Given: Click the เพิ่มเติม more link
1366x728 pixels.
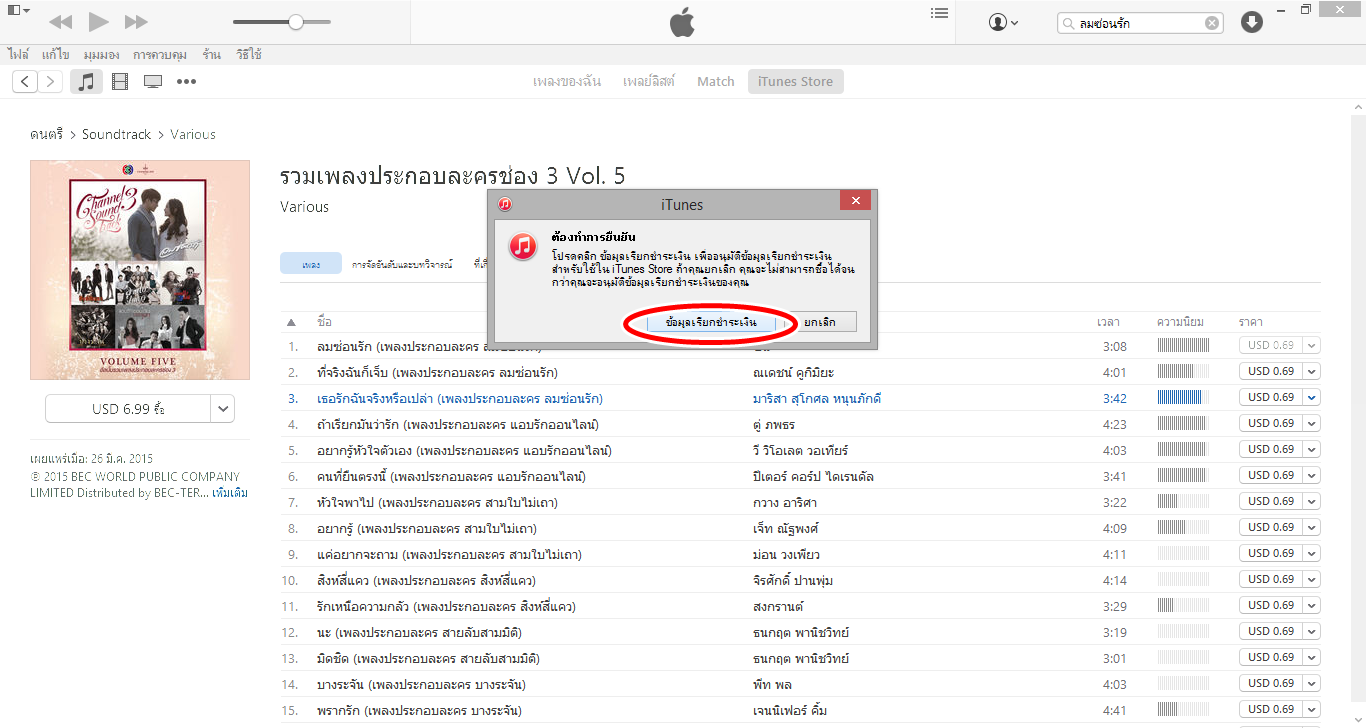Looking at the screenshot, I should point(230,493).
